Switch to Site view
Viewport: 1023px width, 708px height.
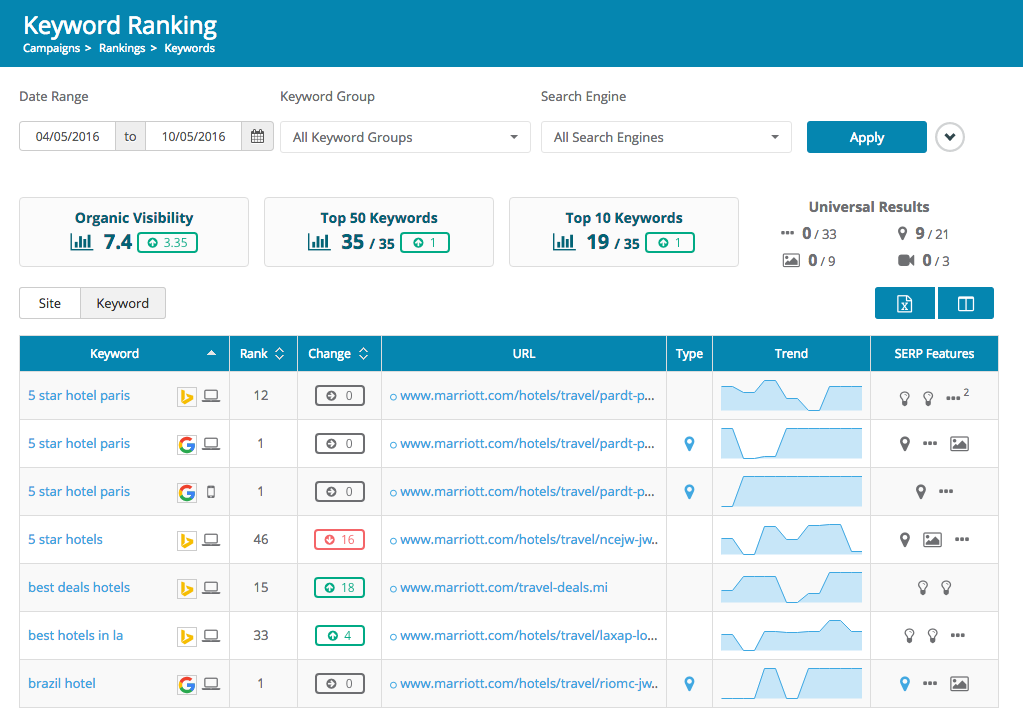[50, 304]
